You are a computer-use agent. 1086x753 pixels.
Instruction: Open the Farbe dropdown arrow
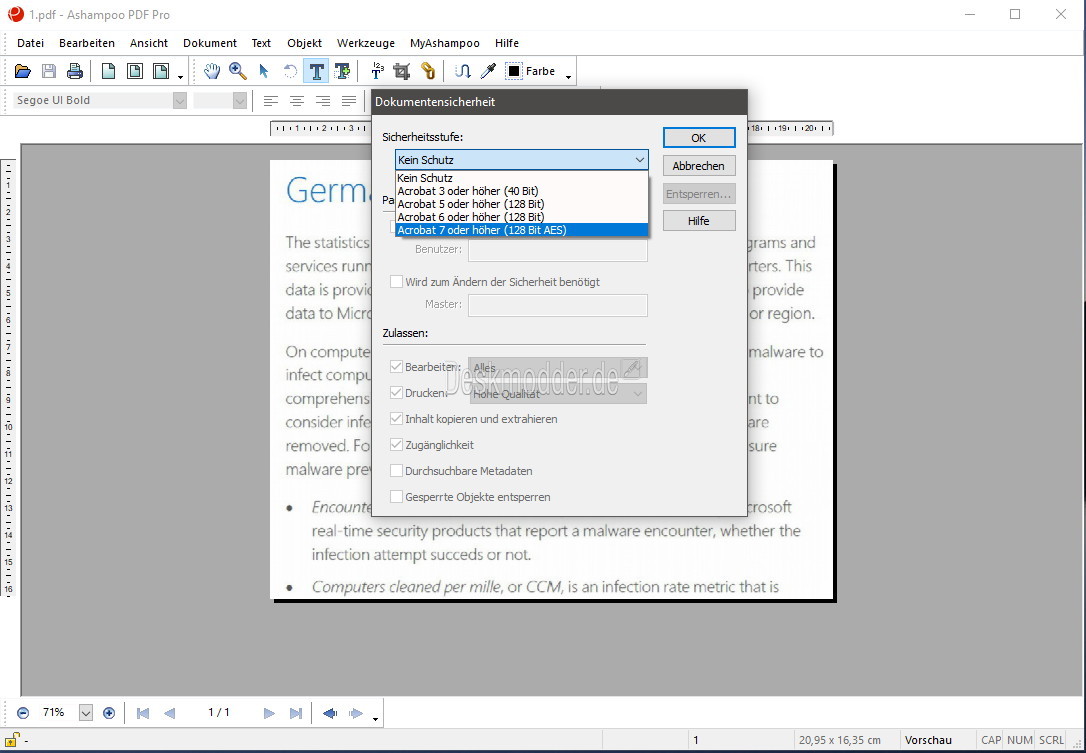tap(568, 75)
